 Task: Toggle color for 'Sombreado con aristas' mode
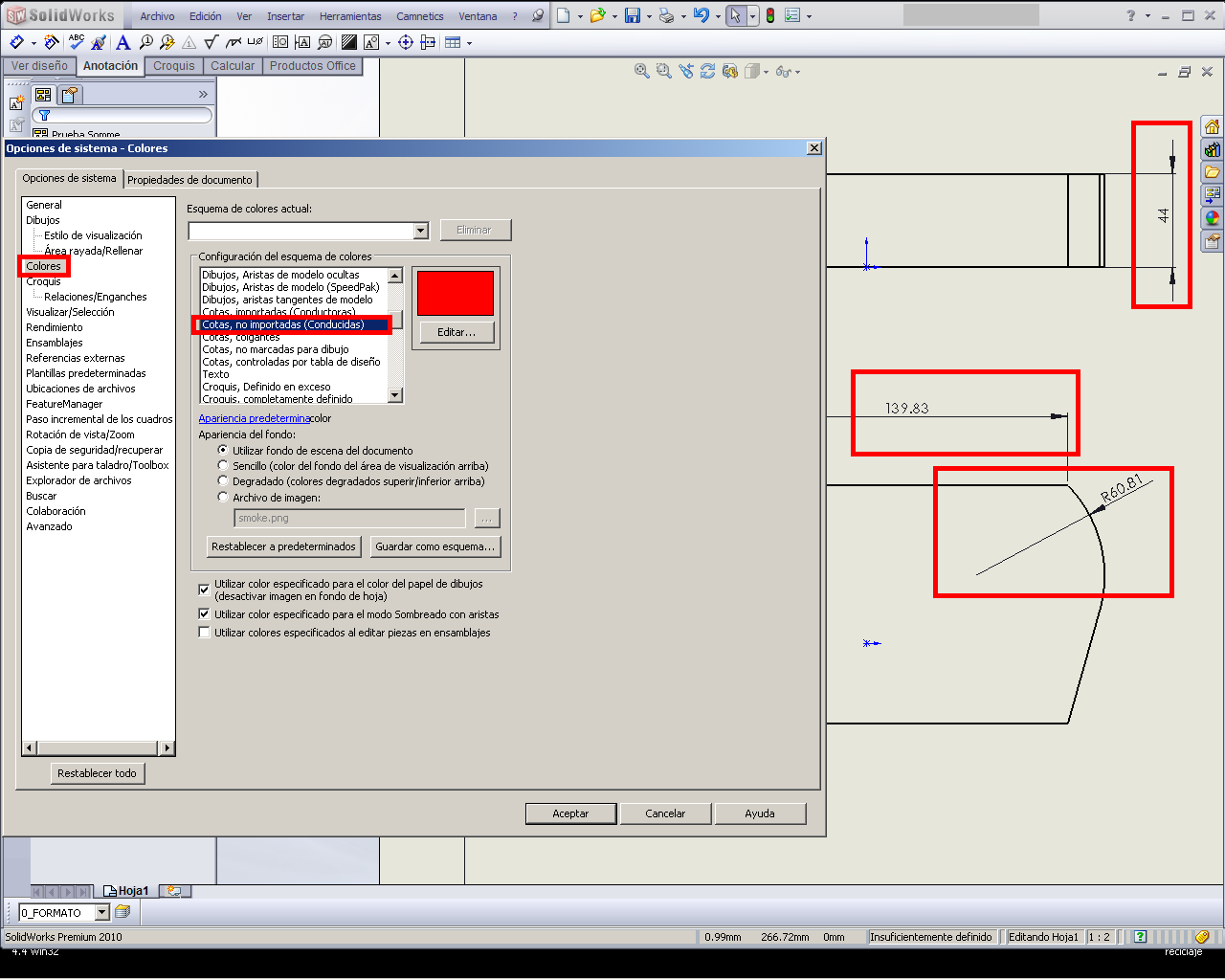click(x=204, y=613)
